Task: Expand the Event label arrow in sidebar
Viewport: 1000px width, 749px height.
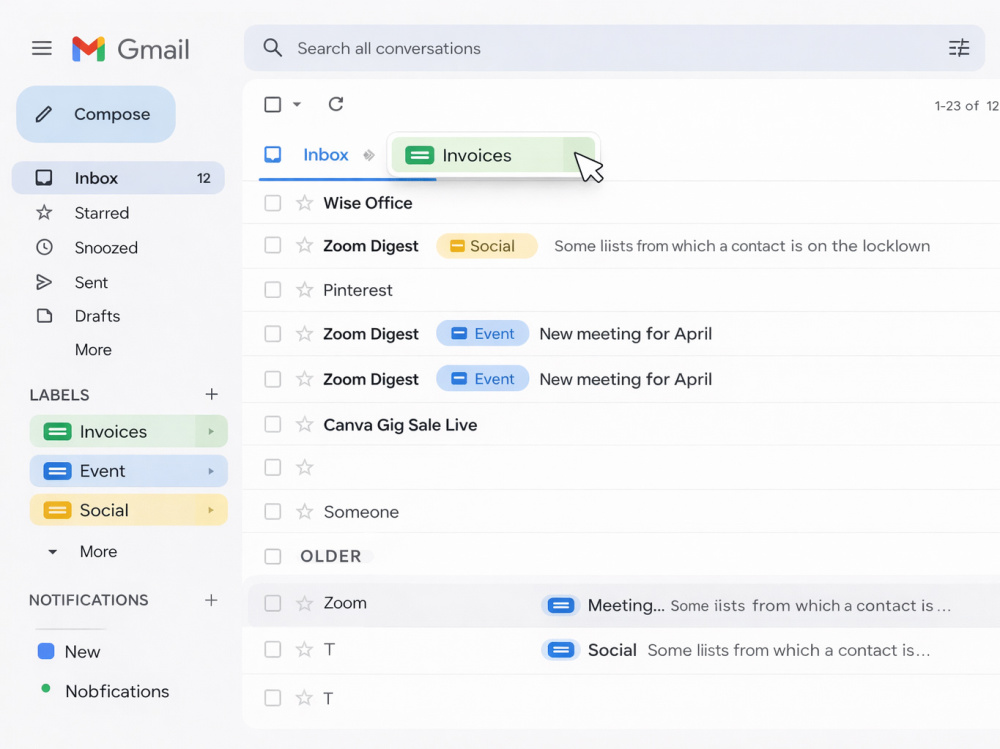Action: click(x=211, y=471)
